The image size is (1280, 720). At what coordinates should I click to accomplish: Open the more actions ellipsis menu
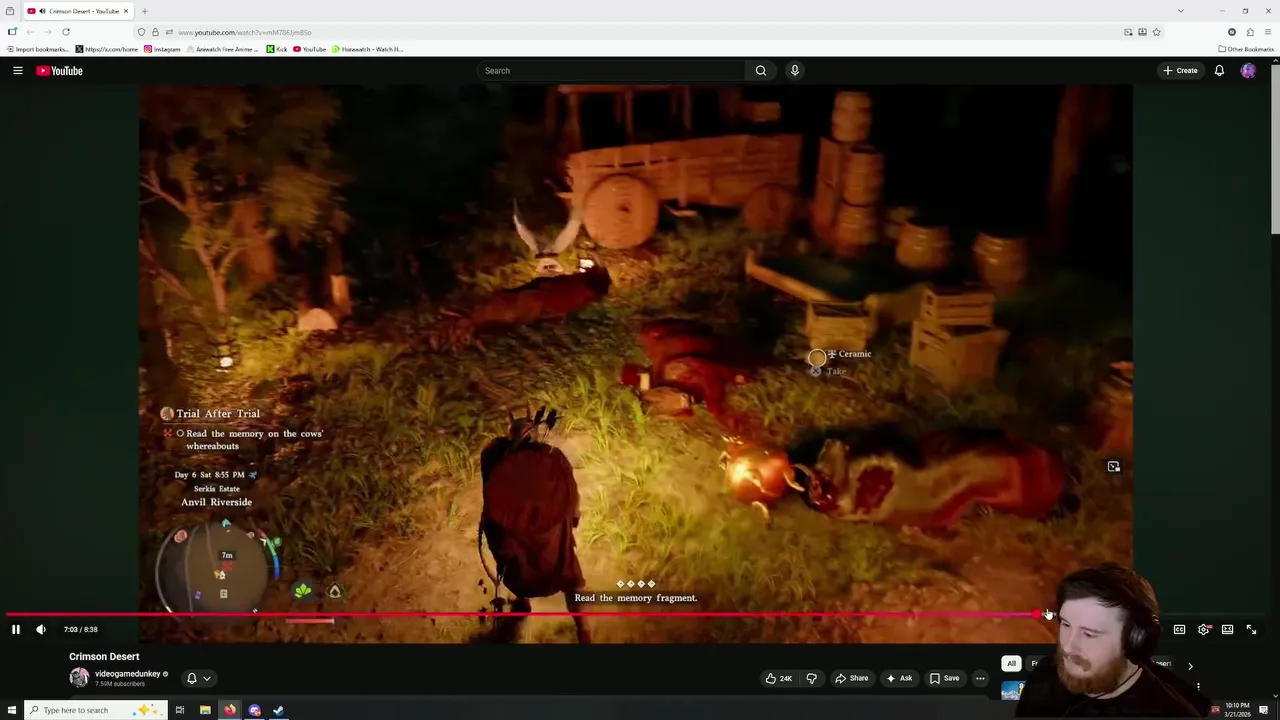[x=980, y=678]
